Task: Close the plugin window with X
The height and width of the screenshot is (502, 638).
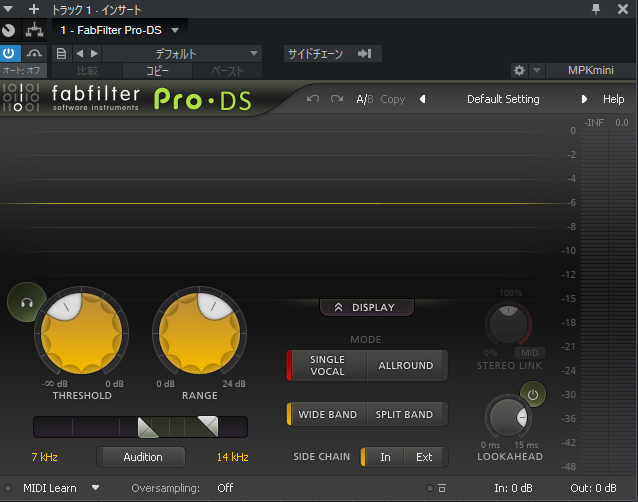Action: click(x=623, y=9)
